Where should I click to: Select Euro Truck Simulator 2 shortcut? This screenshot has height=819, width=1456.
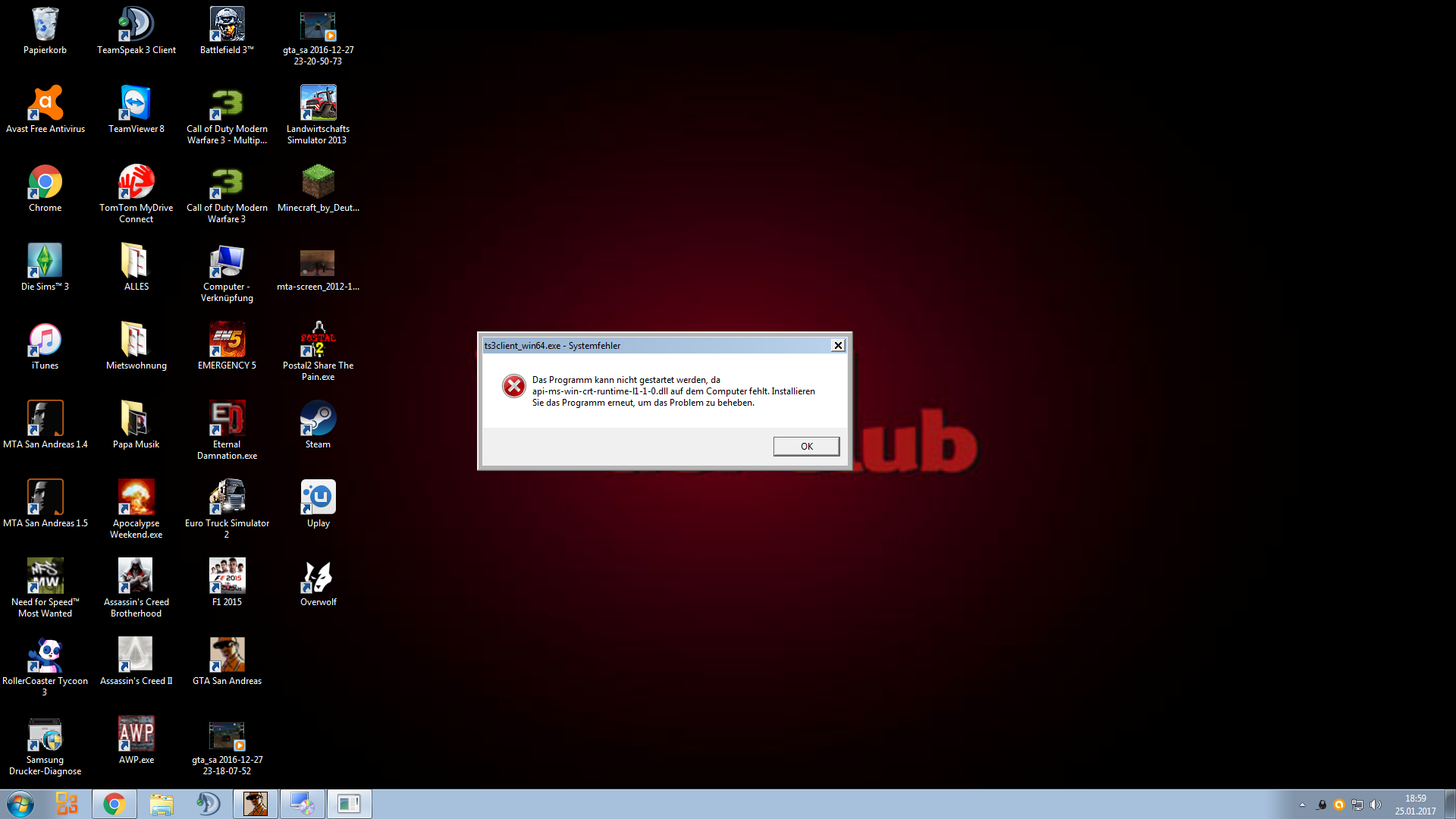[x=227, y=510]
